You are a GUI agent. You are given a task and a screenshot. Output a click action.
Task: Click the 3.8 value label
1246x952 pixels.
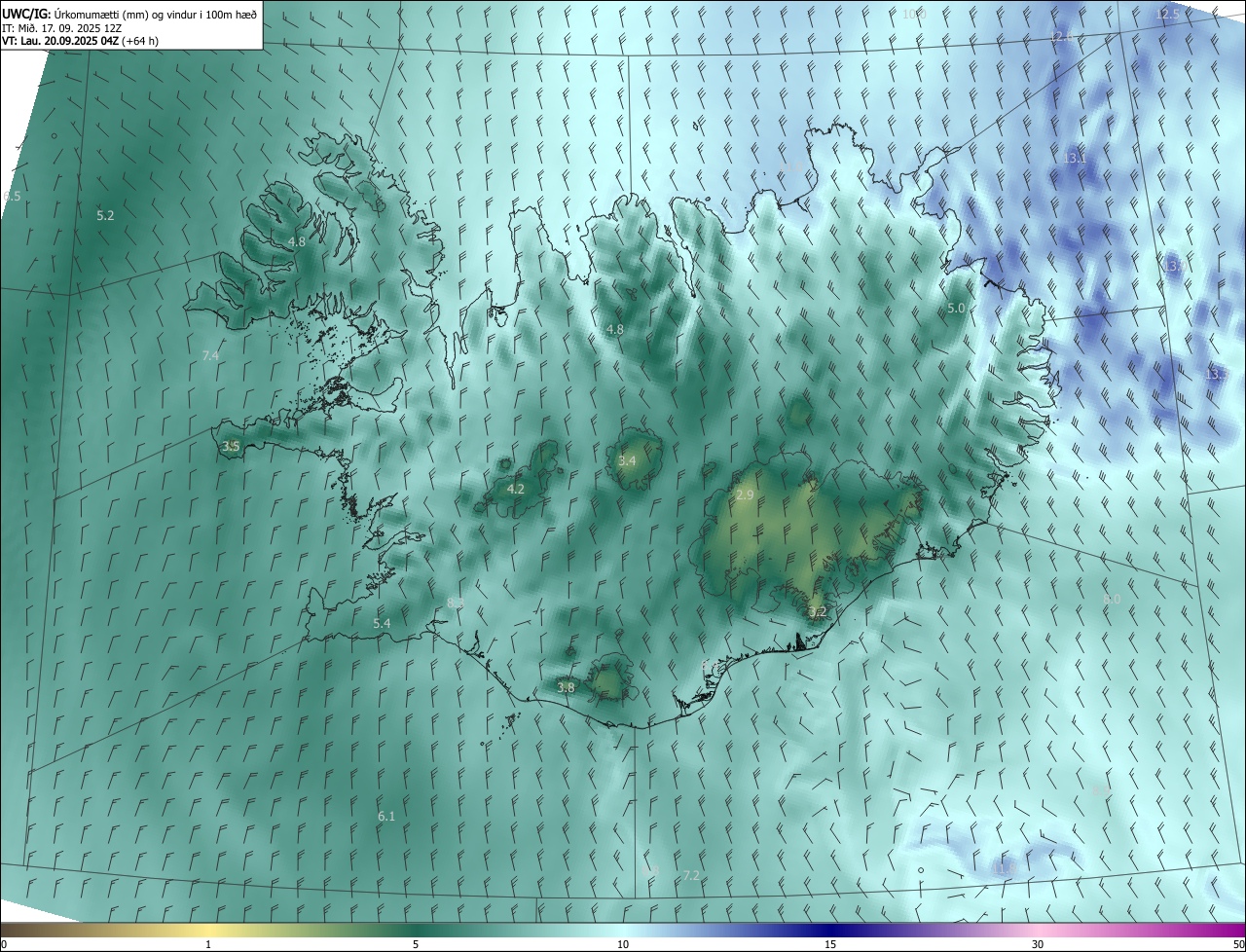(566, 687)
